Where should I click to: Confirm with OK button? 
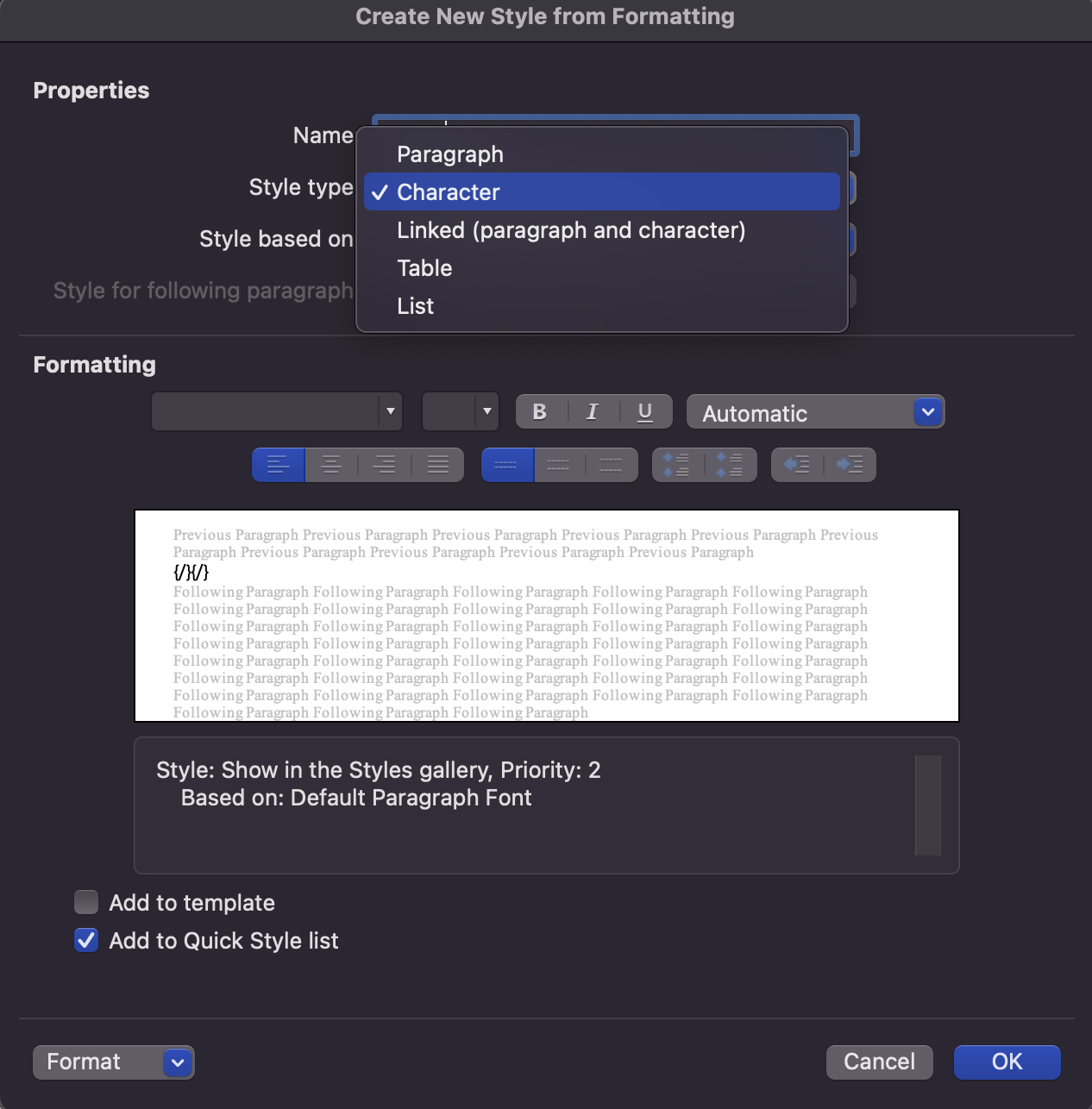click(x=1006, y=1062)
